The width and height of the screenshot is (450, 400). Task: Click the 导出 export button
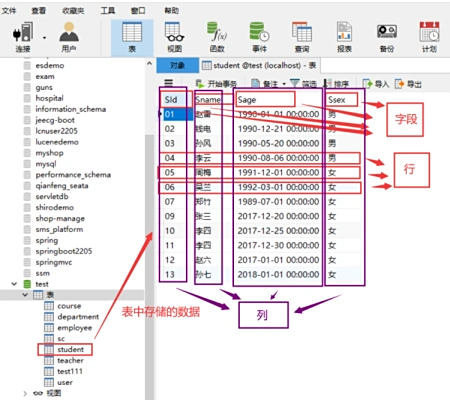pos(408,84)
